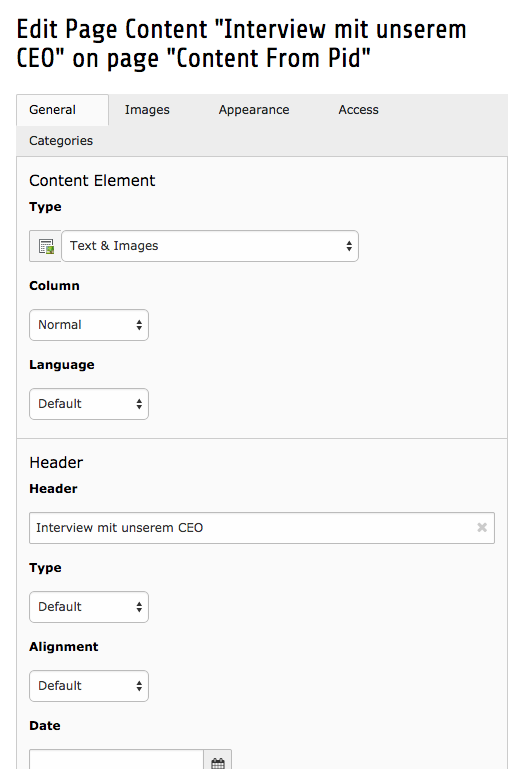Open the header Type dropdown
The image size is (526, 769).
tap(89, 607)
